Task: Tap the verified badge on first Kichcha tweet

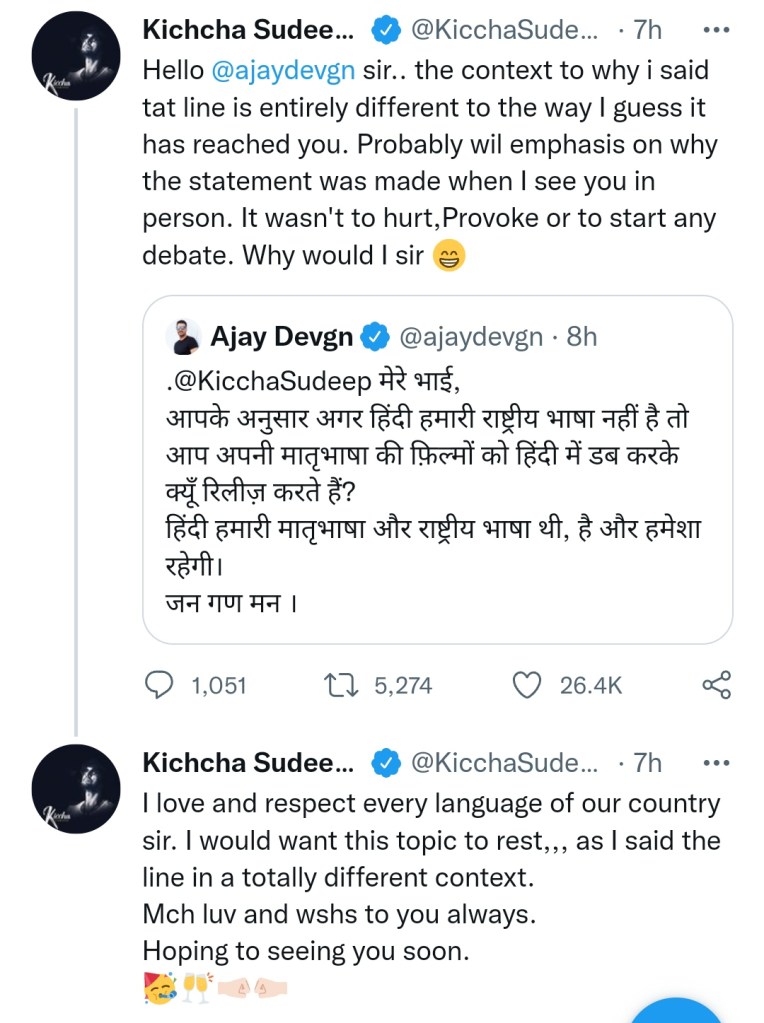Action: pos(385,31)
